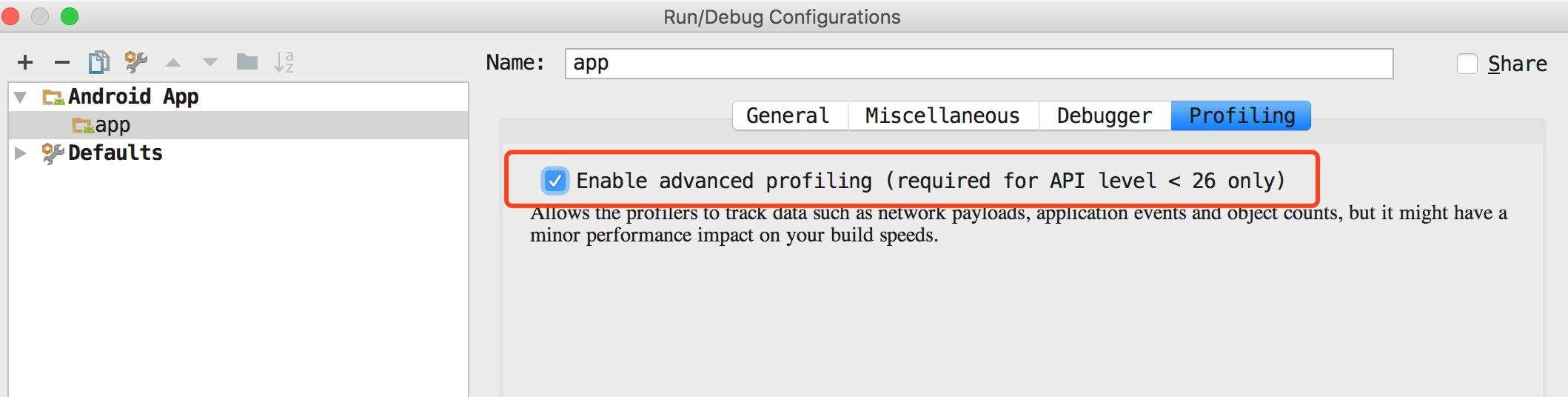Disable the advanced profiling checkbox
Screen dimensions: 1568x397
coord(555,180)
